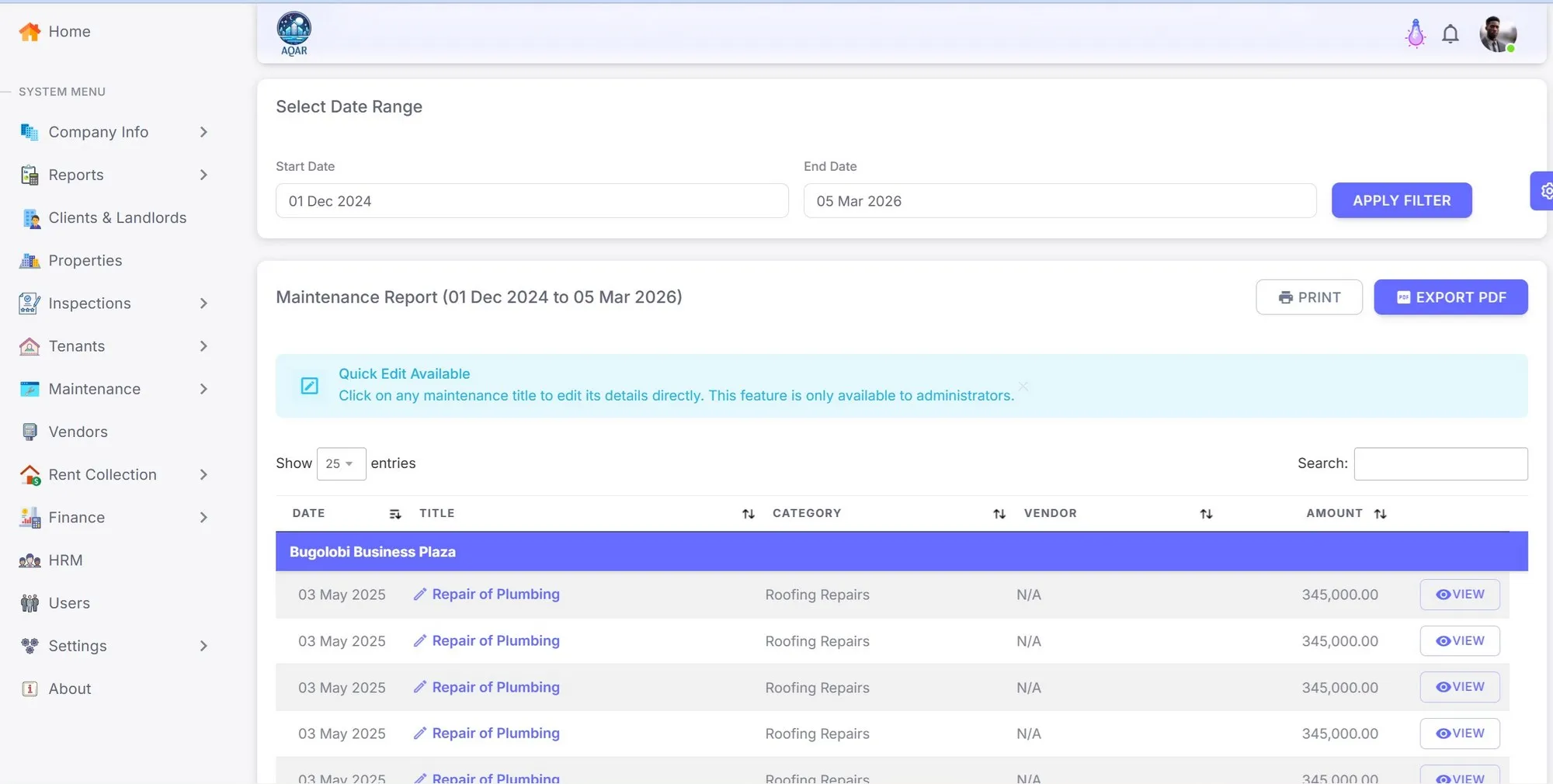Sort table by Vendor column arrows
This screenshot has width=1553, height=784.
1206,514
